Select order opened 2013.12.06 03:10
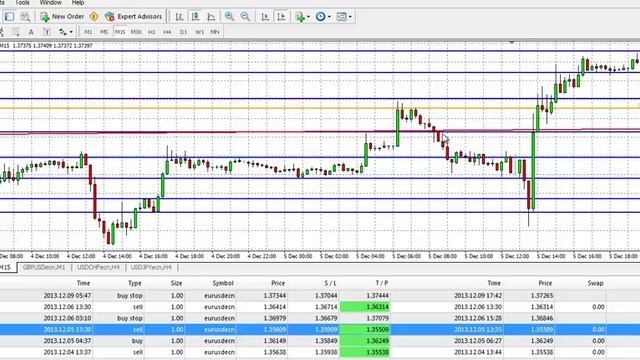640x360 pixels. (320, 318)
